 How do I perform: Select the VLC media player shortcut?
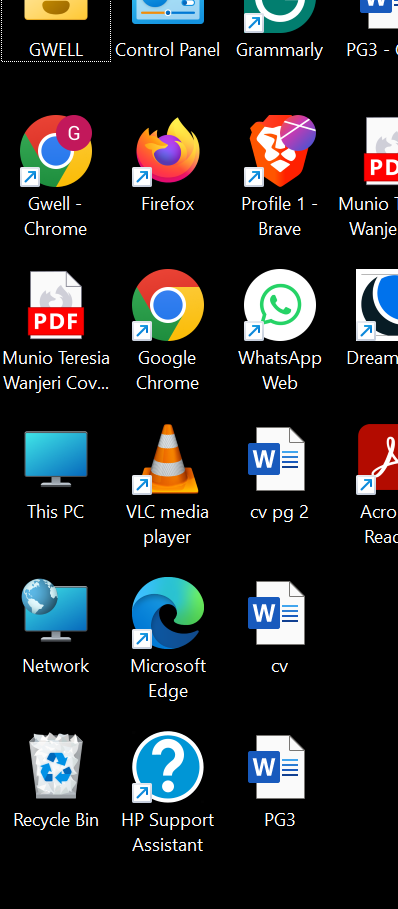pyautogui.click(x=167, y=459)
